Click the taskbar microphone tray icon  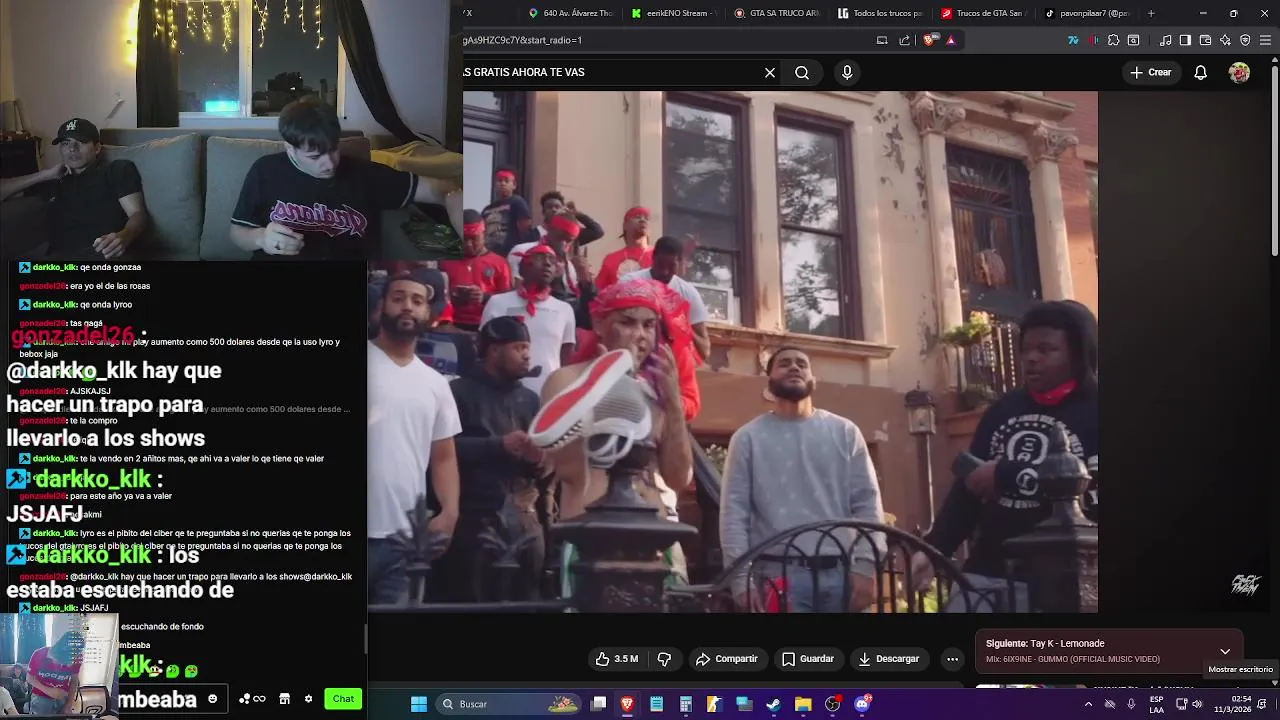[x=1131, y=704]
